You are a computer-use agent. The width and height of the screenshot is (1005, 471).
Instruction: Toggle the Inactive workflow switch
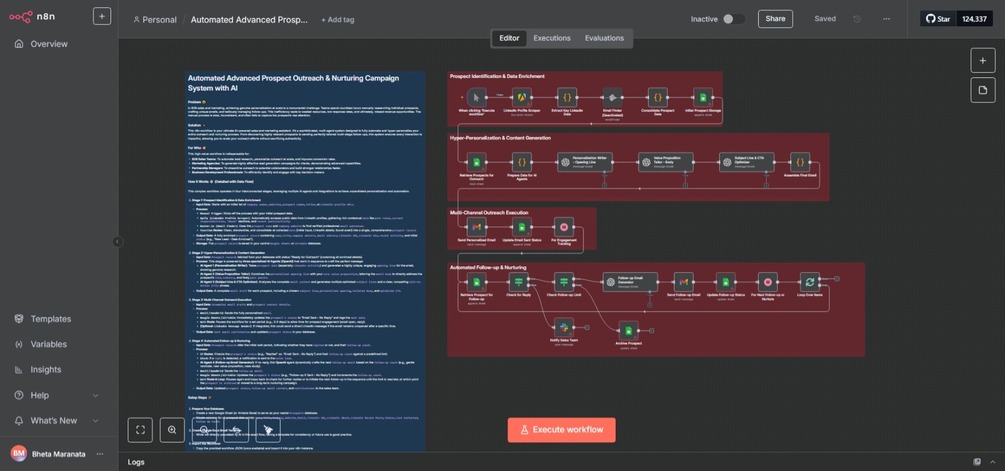click(734, 19)
